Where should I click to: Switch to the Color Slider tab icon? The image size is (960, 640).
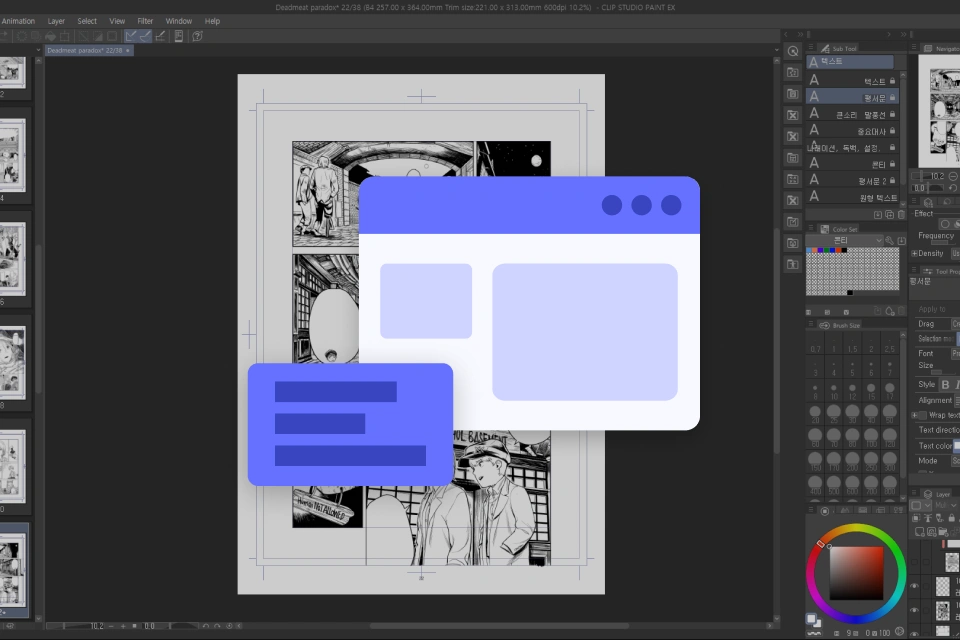click(845, 510)
